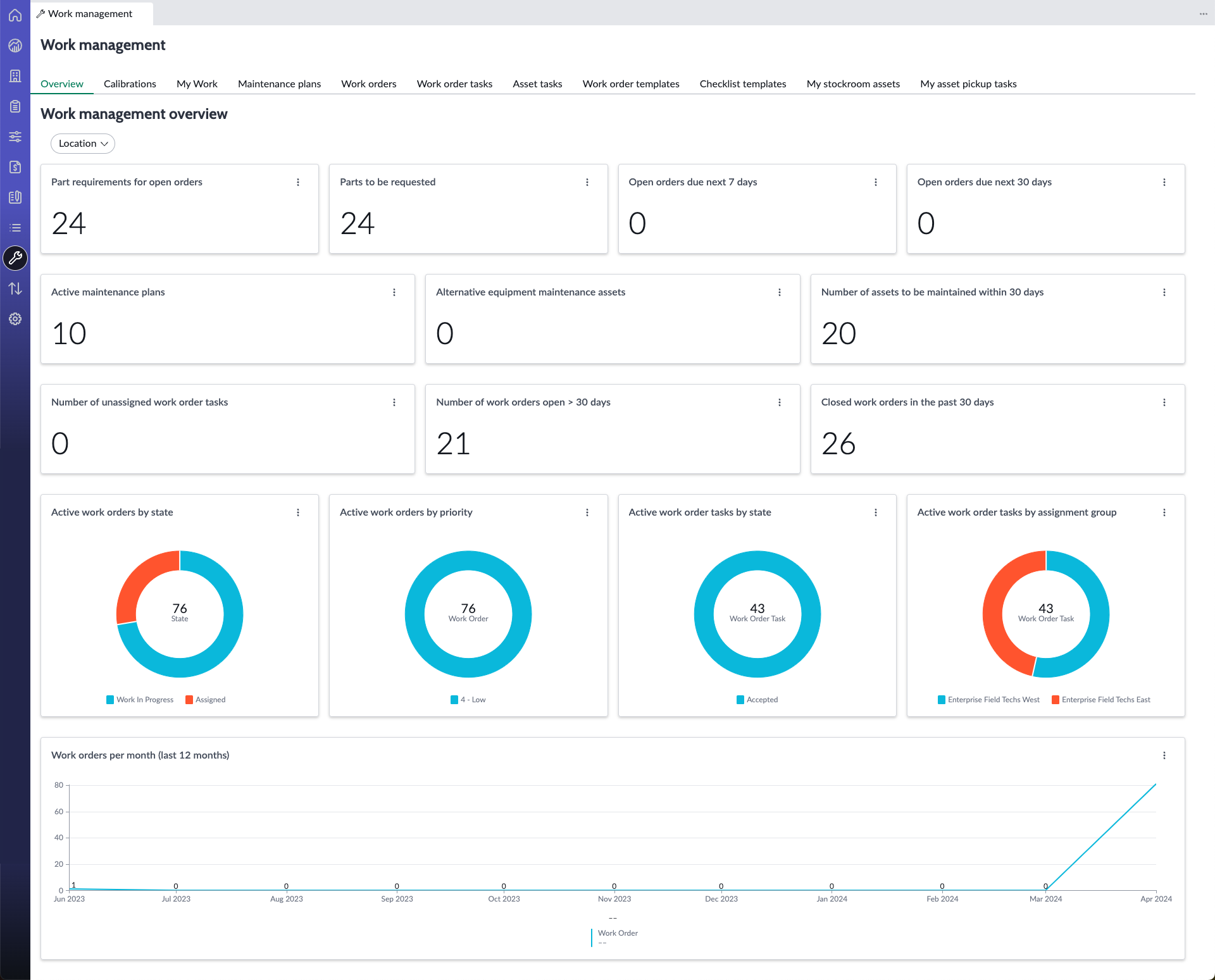Open options for unassigned work order tasks card

click(x=394, y=402)
